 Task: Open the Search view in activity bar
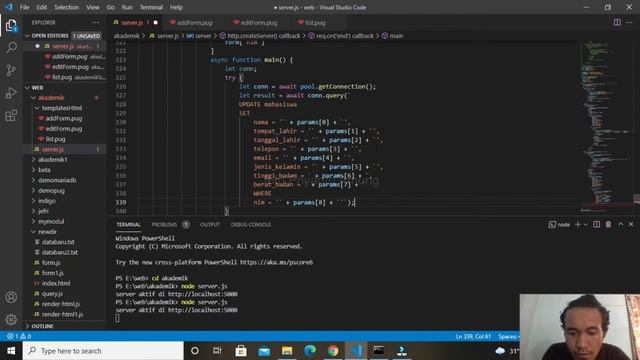(x=11, y=48)
